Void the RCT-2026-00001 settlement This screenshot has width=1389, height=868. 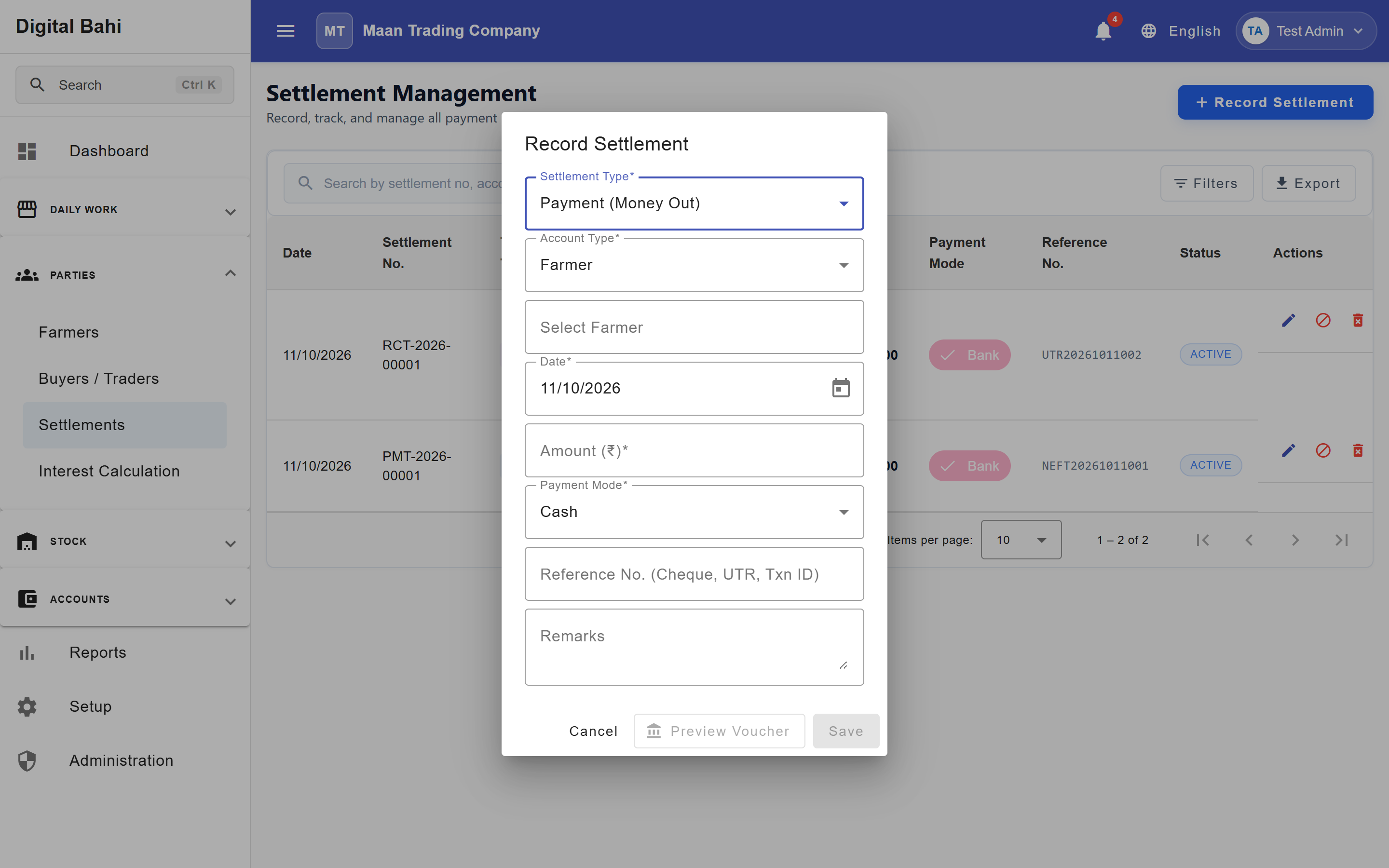pyautogui.click(x=1323, y=320)
